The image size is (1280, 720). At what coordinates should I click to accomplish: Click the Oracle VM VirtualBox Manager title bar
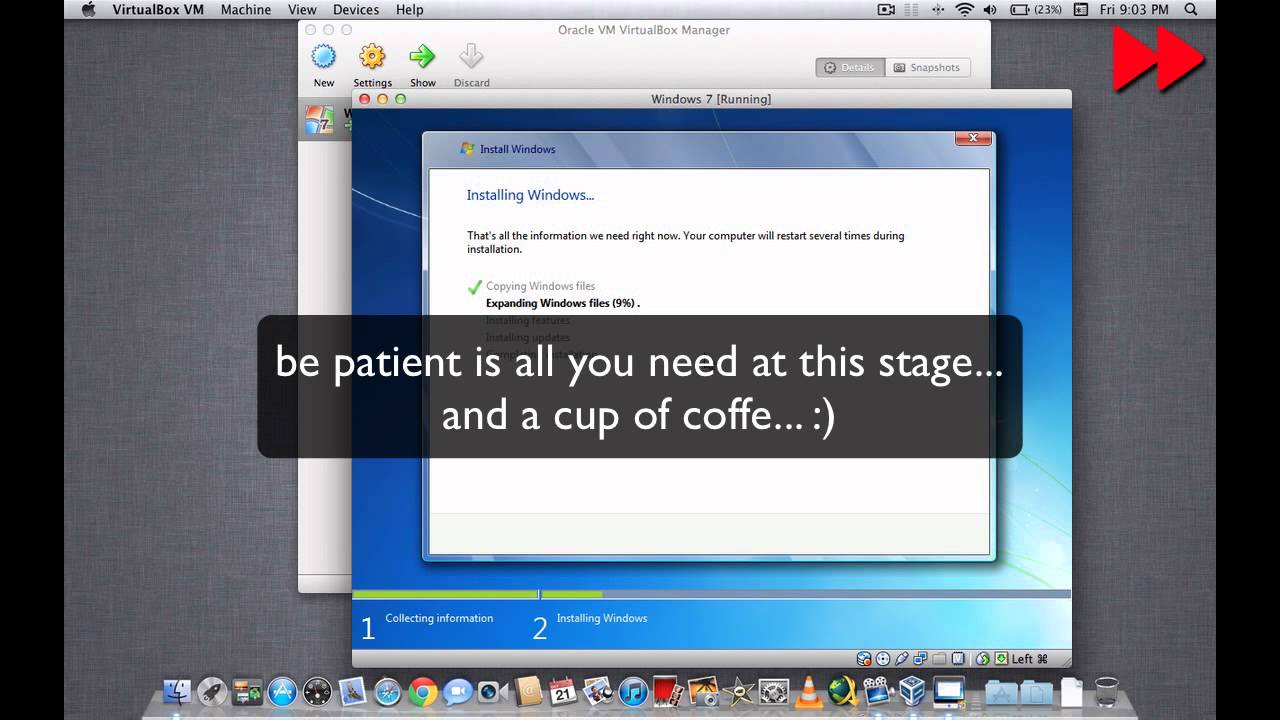click(x=644, y=30)
